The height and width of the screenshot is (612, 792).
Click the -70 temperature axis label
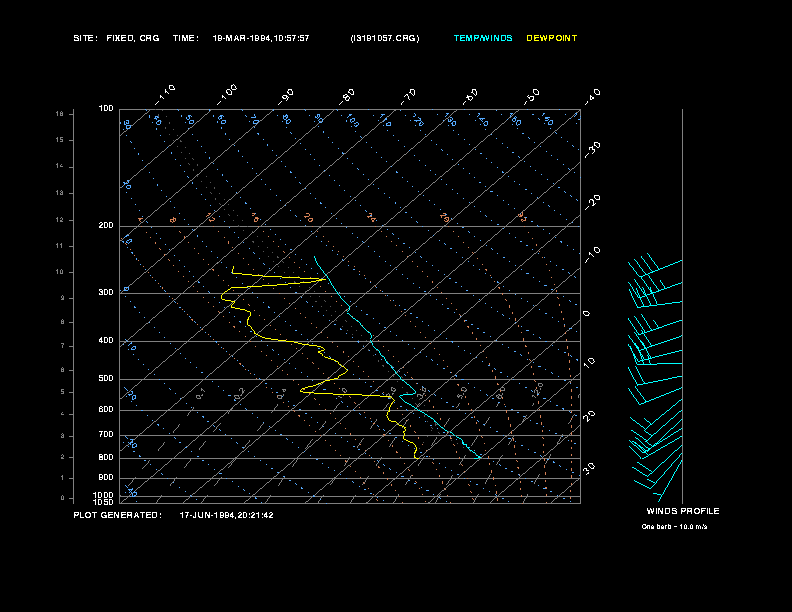[x=409, y=97]
